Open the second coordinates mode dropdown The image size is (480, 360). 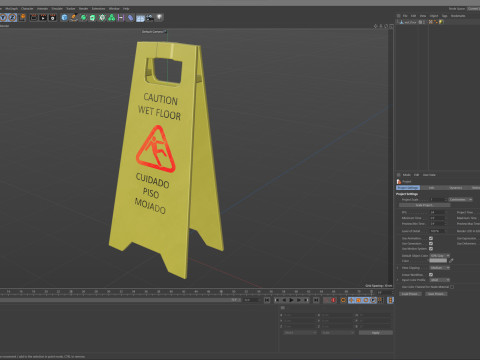click(338, 333)
